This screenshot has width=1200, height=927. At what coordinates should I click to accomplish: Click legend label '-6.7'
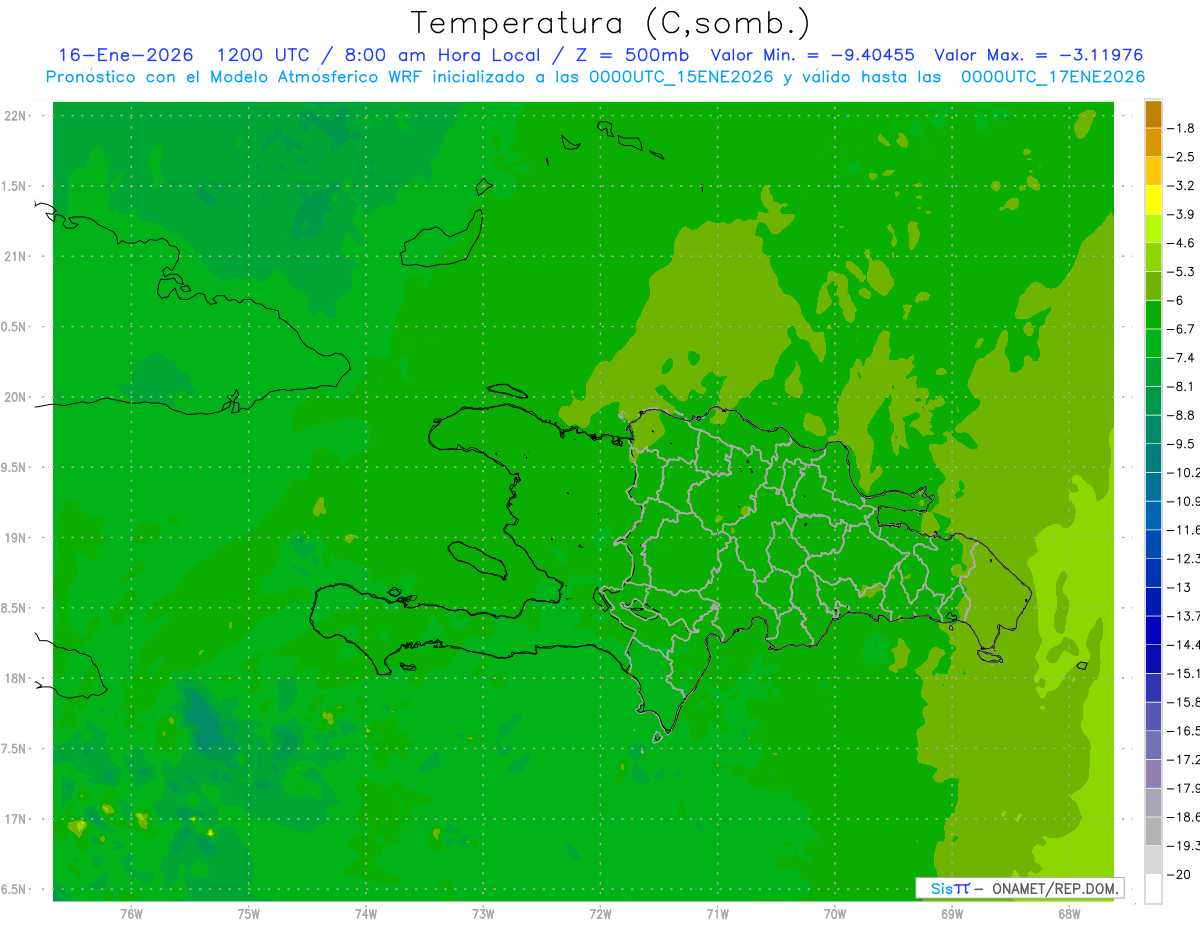(1181, 329)
